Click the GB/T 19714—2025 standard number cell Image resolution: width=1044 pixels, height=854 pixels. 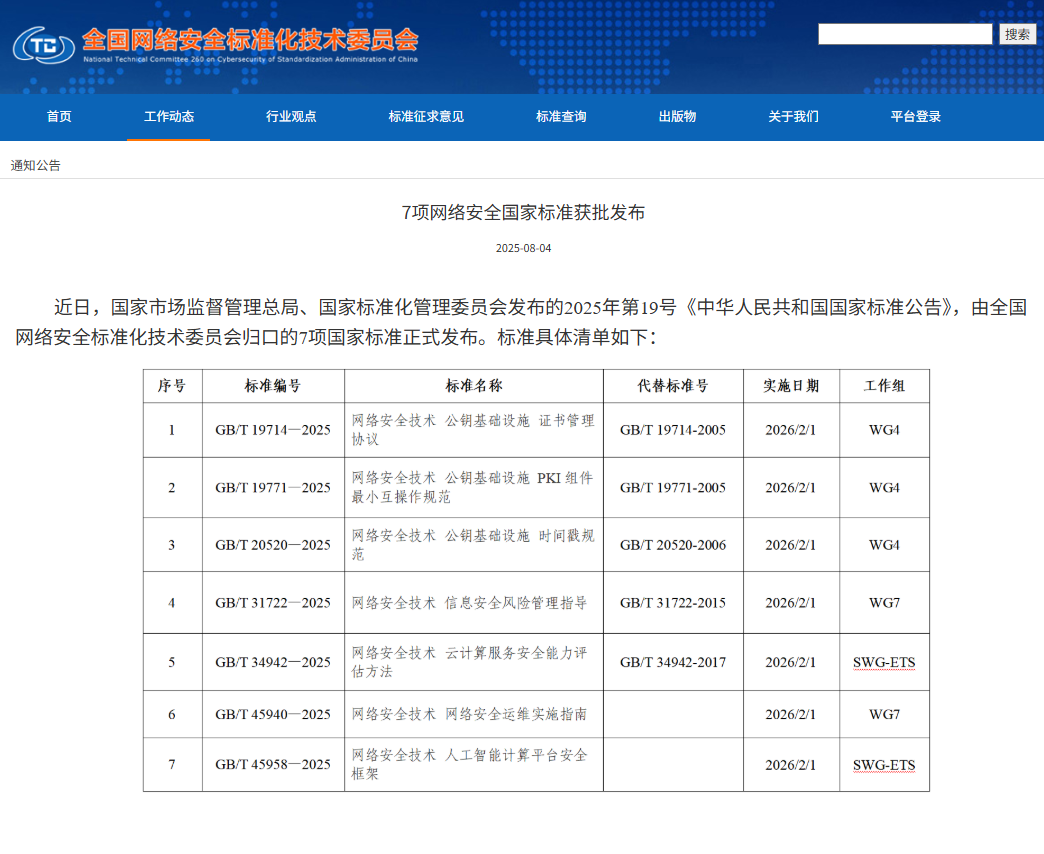[273, 429]
